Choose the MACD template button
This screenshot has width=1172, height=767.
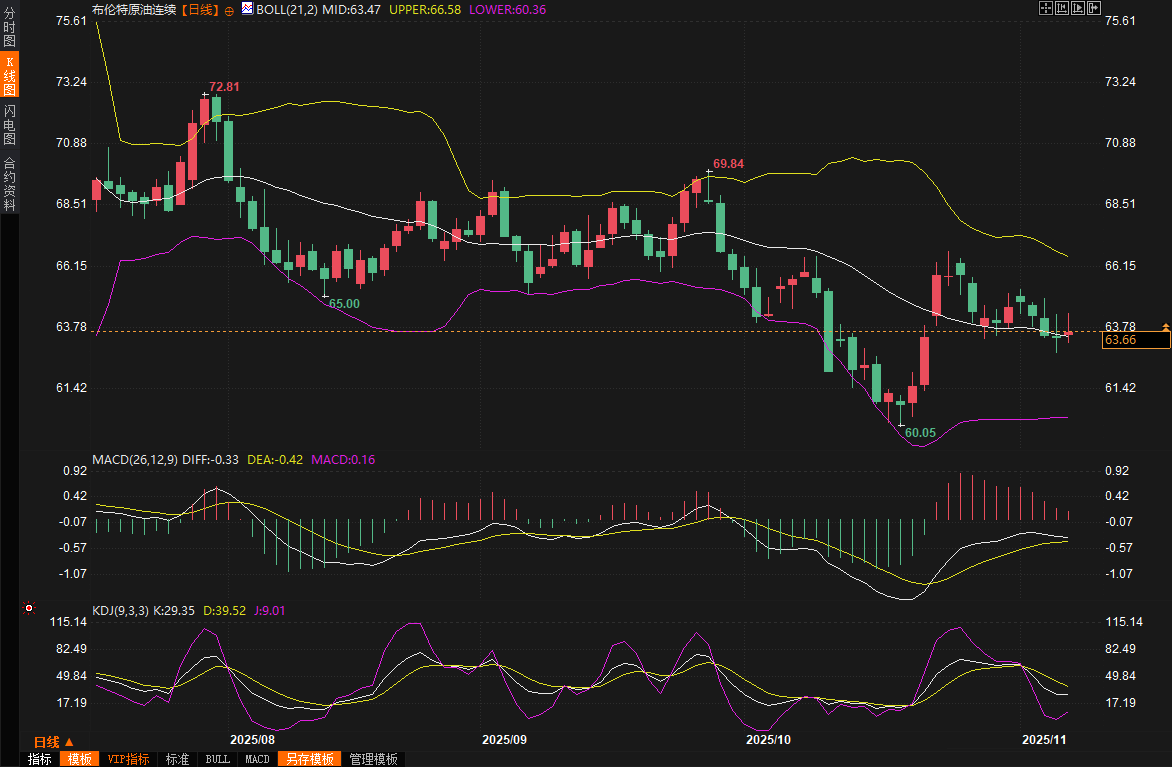click(x=257, y=759)
